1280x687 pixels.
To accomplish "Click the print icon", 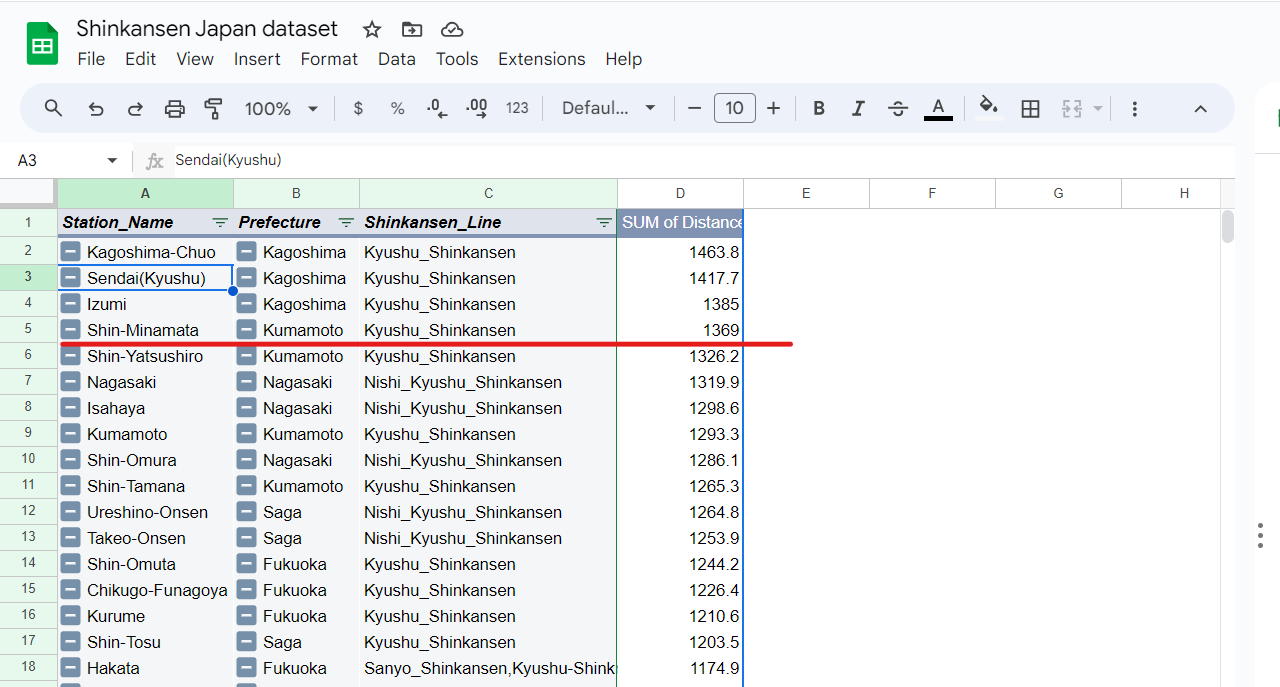I will tap(175, 109).
